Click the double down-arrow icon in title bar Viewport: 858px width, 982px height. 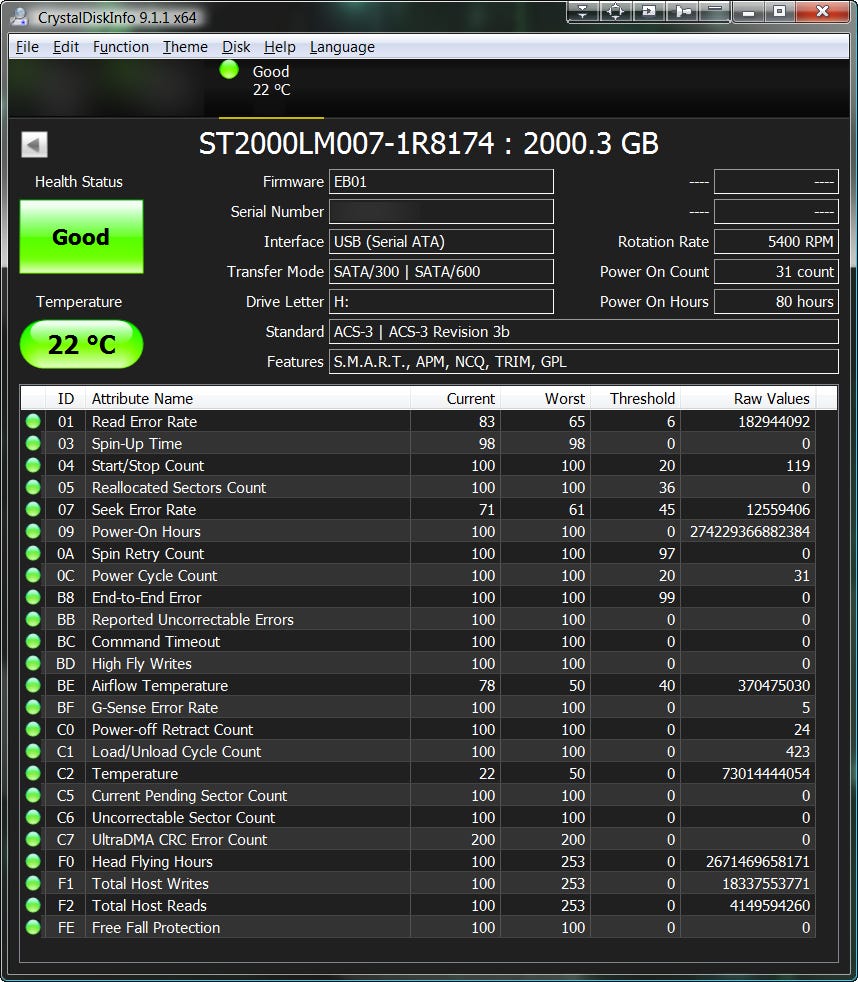click(583, 12)
